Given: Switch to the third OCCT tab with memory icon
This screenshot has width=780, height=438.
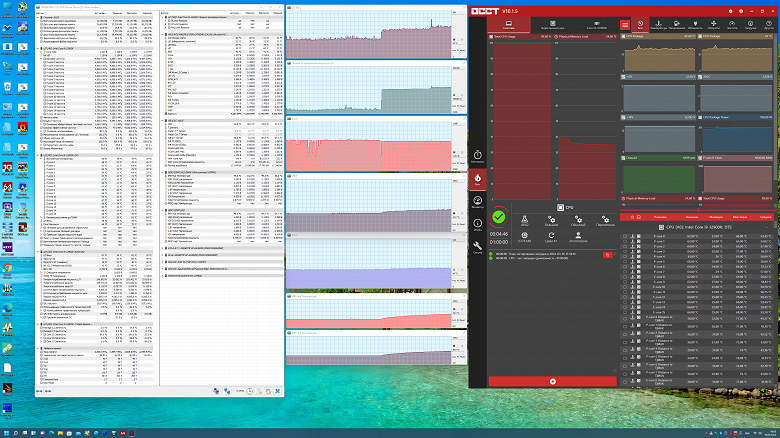Looking at the screenshot, I should (x=596, y=25).
